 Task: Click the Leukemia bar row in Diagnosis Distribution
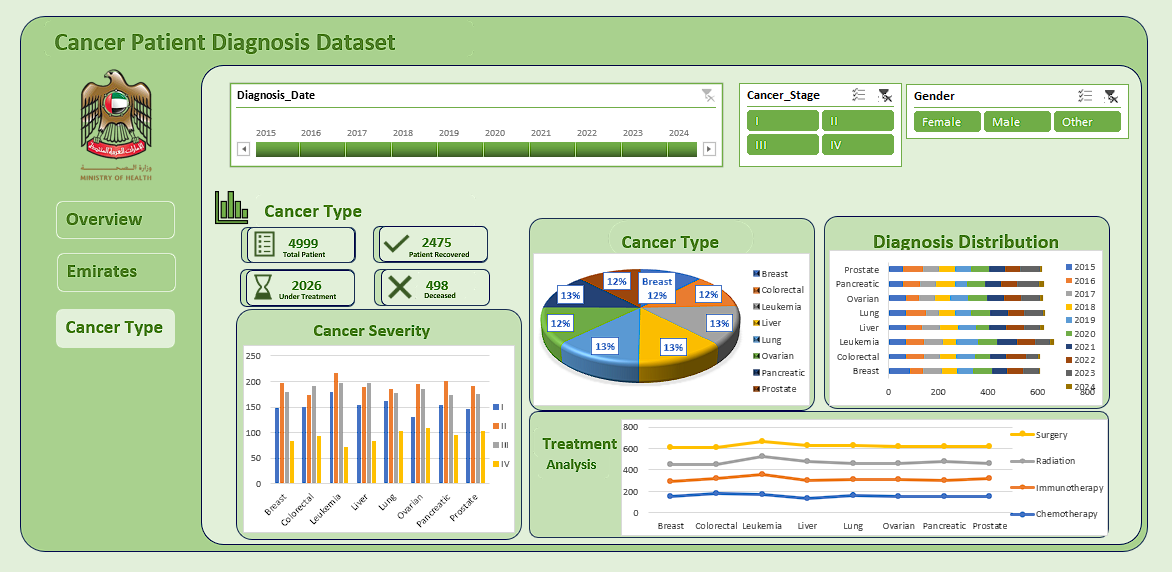[x=971, y=342]
